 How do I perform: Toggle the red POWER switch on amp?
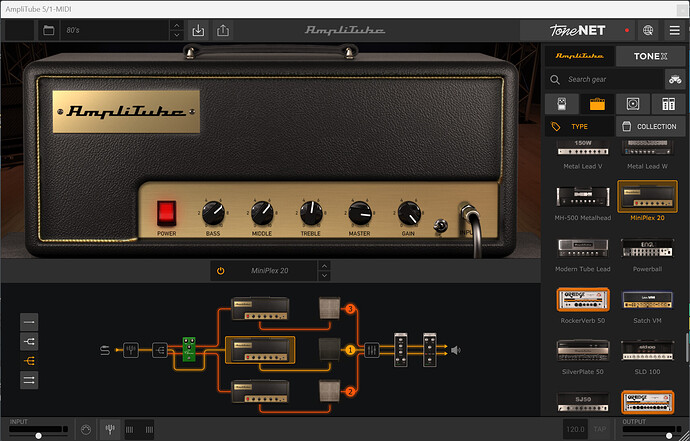pos(167,213)
